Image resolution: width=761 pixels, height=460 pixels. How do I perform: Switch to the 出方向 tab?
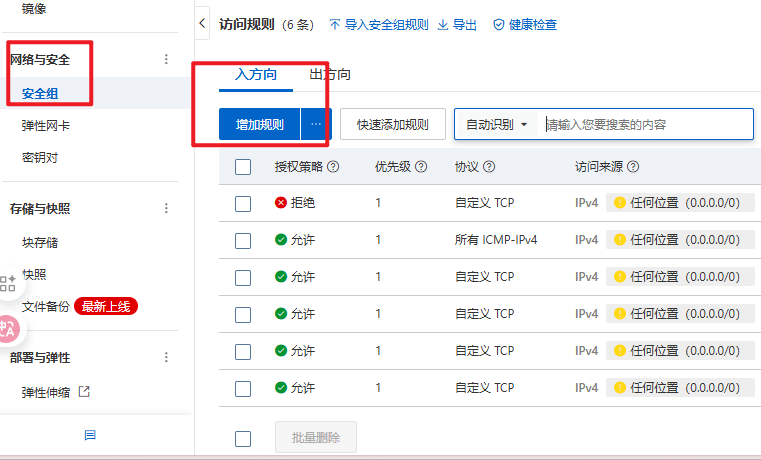[330, 74]
